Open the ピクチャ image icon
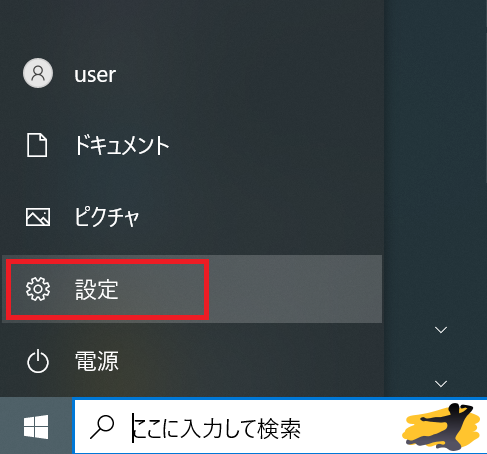This screenshot has width=487, height=454. [x=38, y=217]
